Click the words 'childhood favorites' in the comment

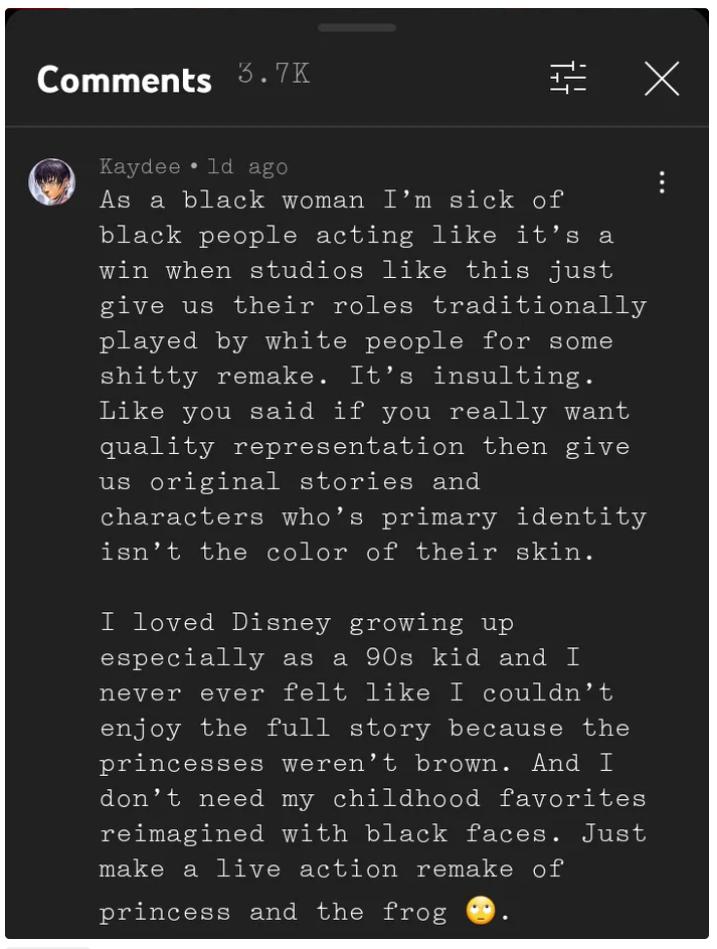pyautogui.click(x=489, y=798)
